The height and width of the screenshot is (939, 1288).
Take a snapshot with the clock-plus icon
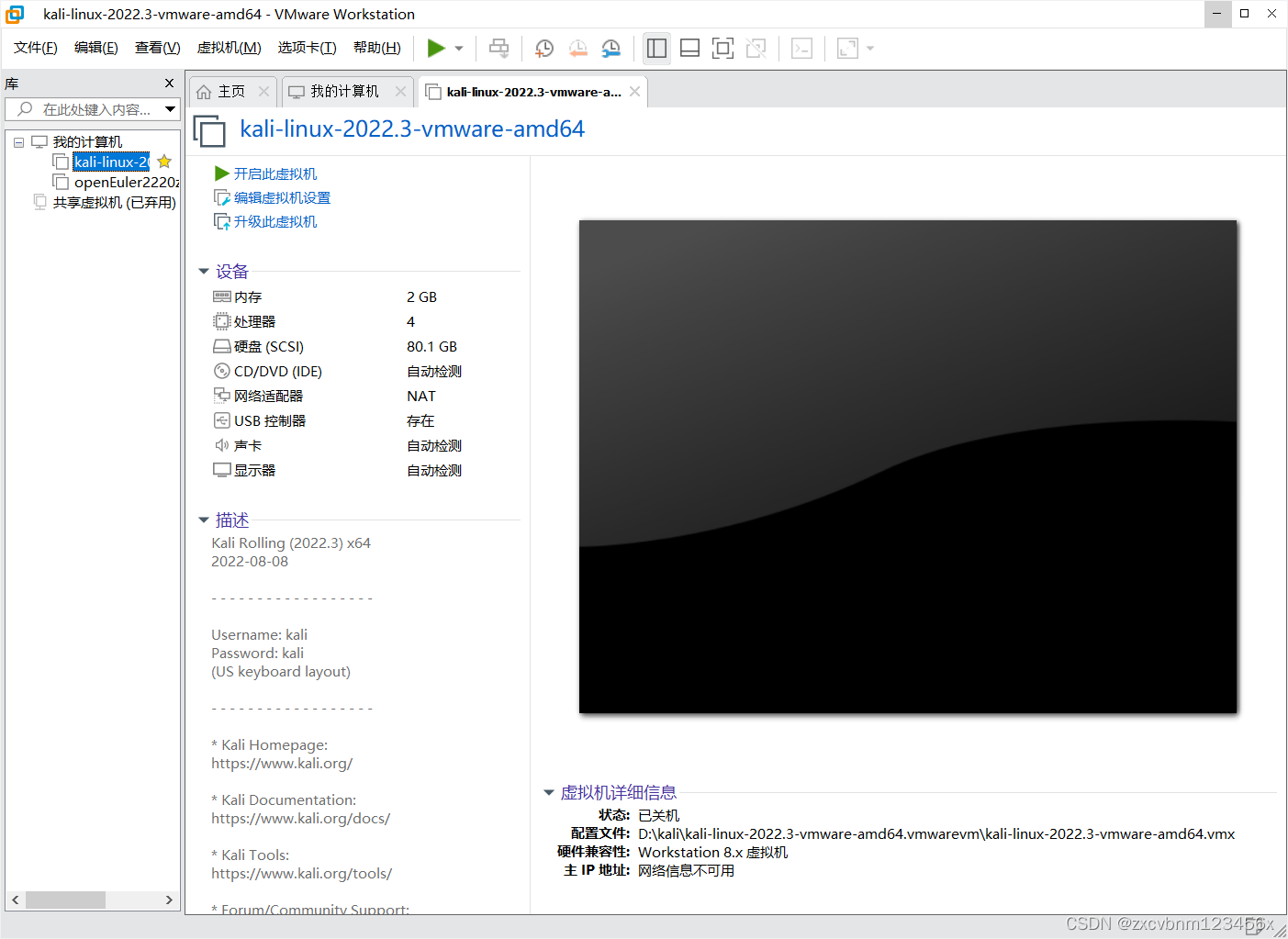tap(544, 48)
